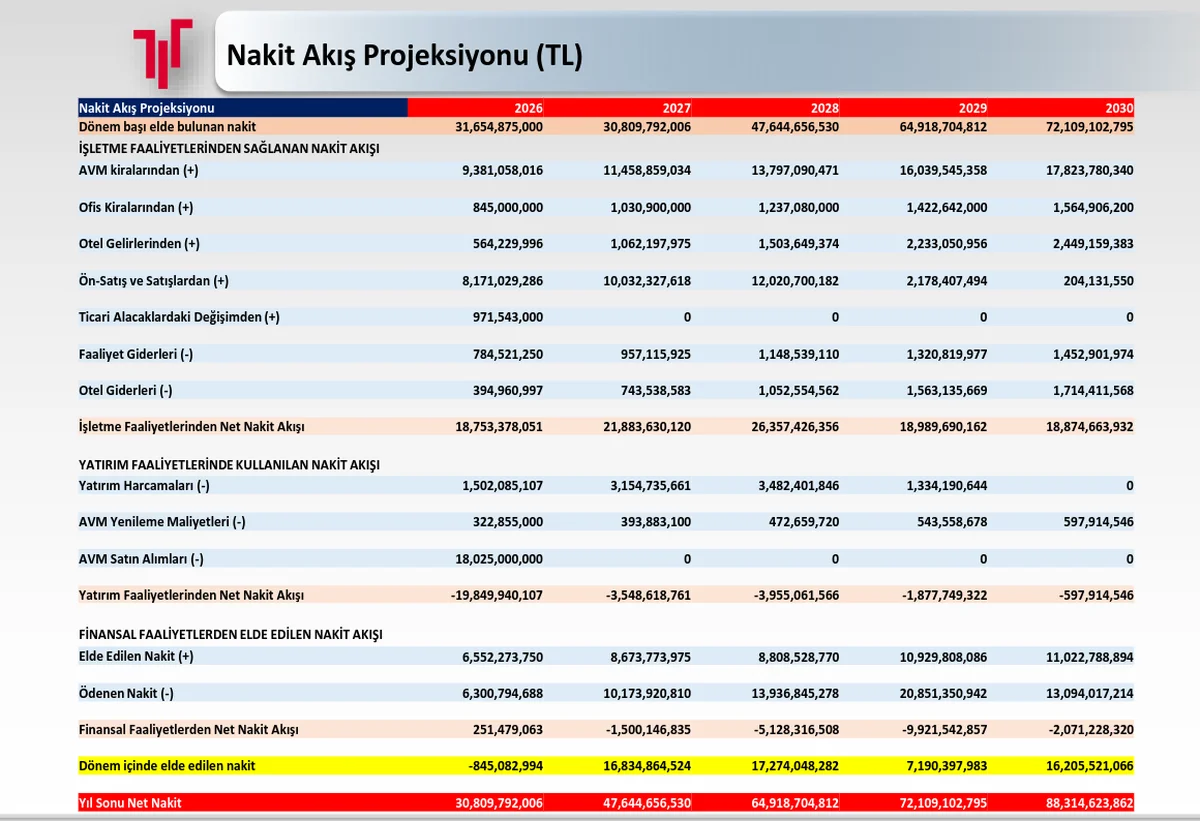
Task: Select the 2030 value 88,314,623,862 cell
Action: click(x=1090, y=802)
